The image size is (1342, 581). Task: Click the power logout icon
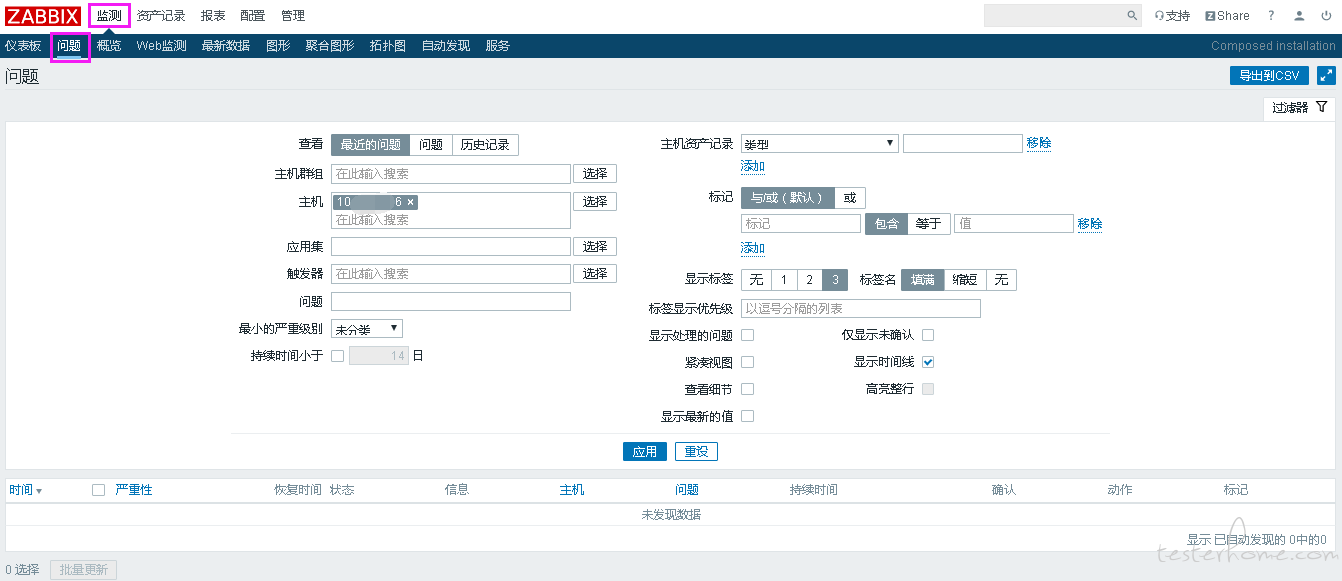(x=1326, y=16)
